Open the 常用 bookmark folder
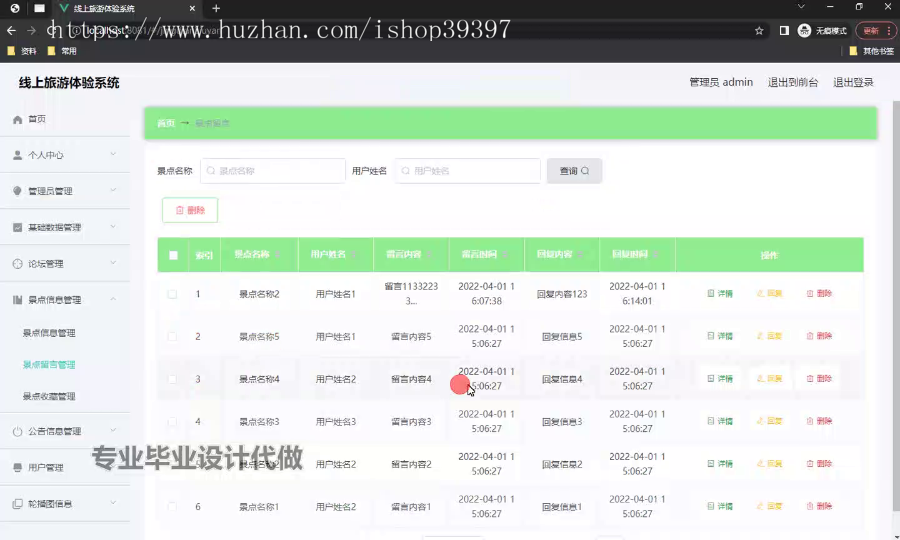Viewport: 900px width, 540px height. pos(62,51)
